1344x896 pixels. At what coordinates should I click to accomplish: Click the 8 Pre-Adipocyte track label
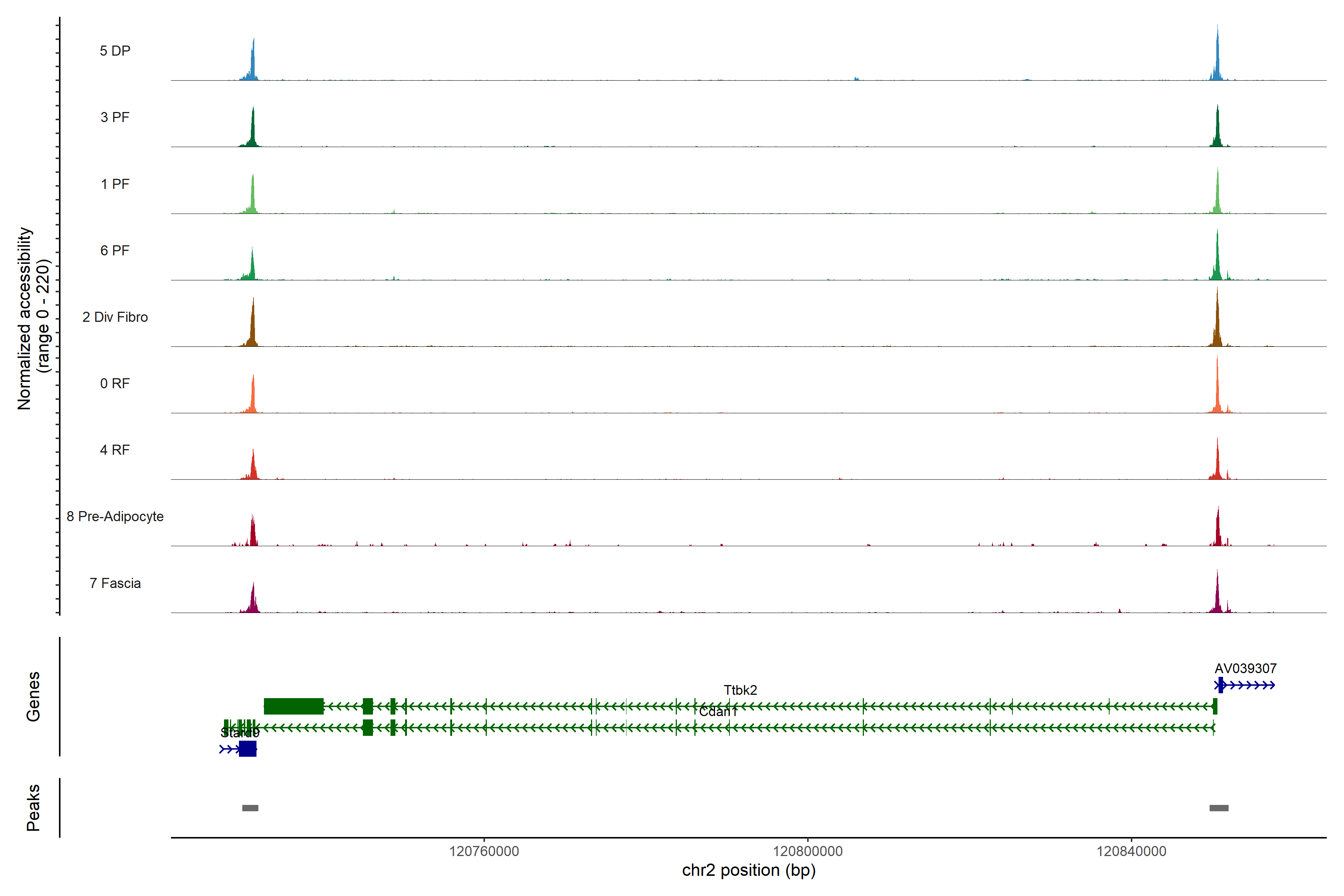[115, 517]
